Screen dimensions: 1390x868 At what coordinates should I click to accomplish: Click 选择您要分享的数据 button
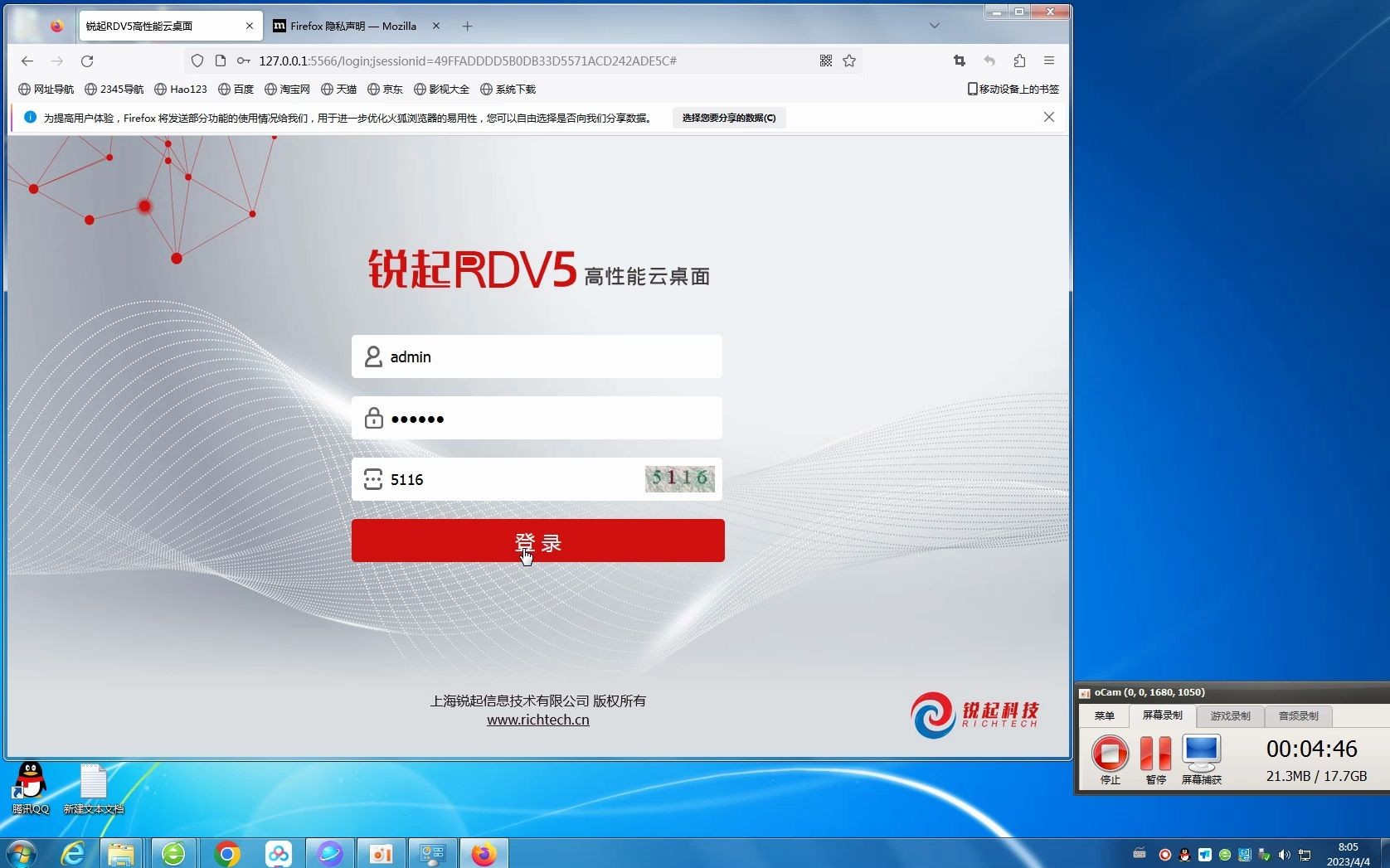[729, 118]
